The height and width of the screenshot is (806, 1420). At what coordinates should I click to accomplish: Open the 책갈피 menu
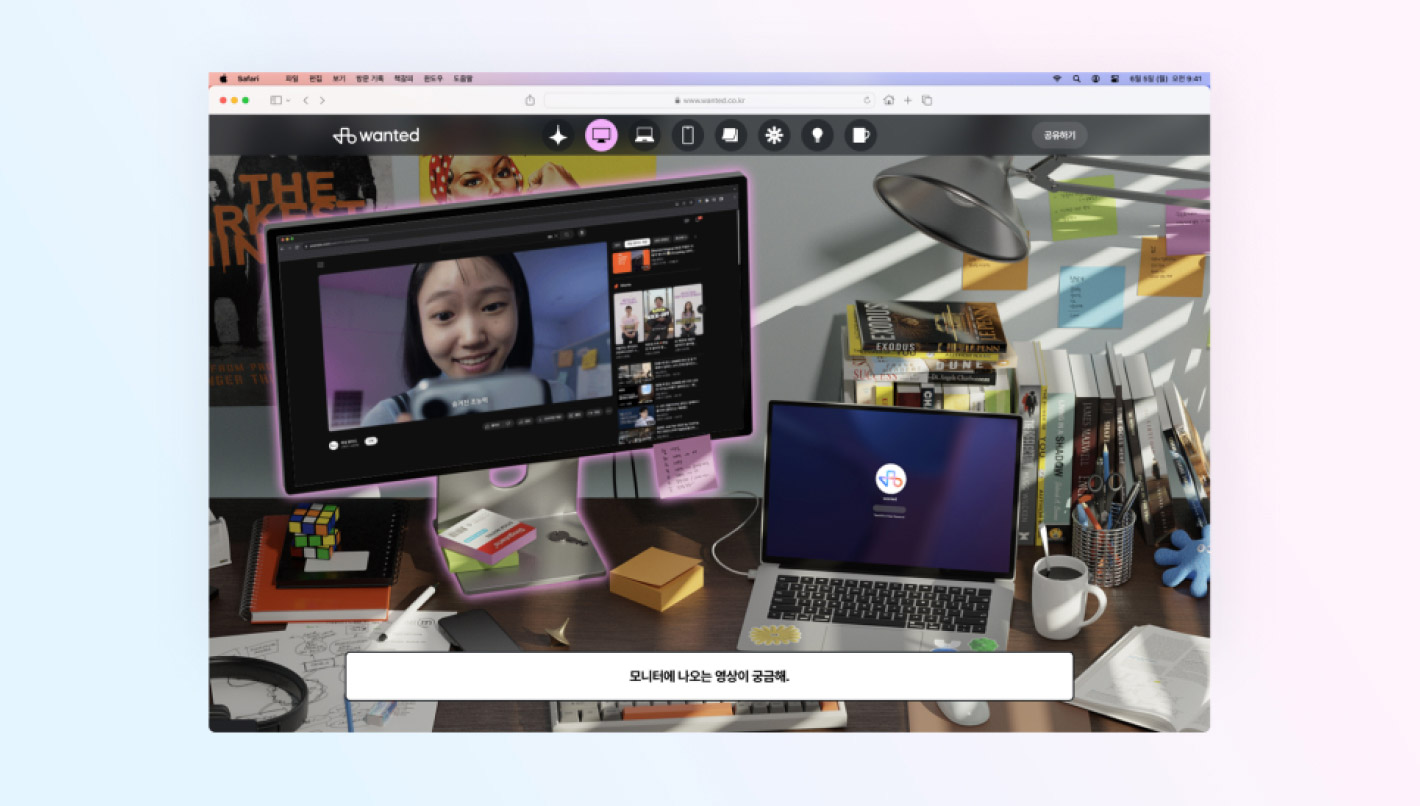pyautogui.click(x=404, y=78)
